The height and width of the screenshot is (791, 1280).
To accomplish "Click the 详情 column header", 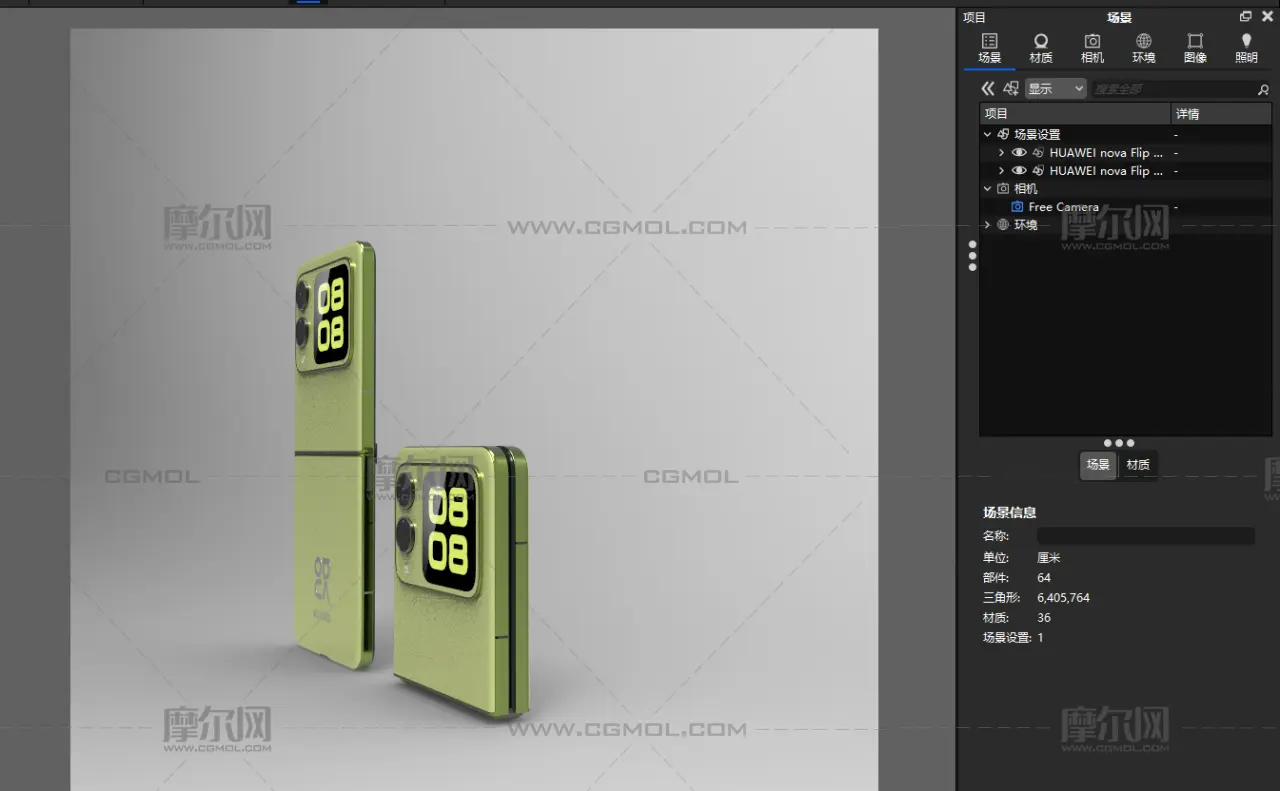I will 1220,114.
